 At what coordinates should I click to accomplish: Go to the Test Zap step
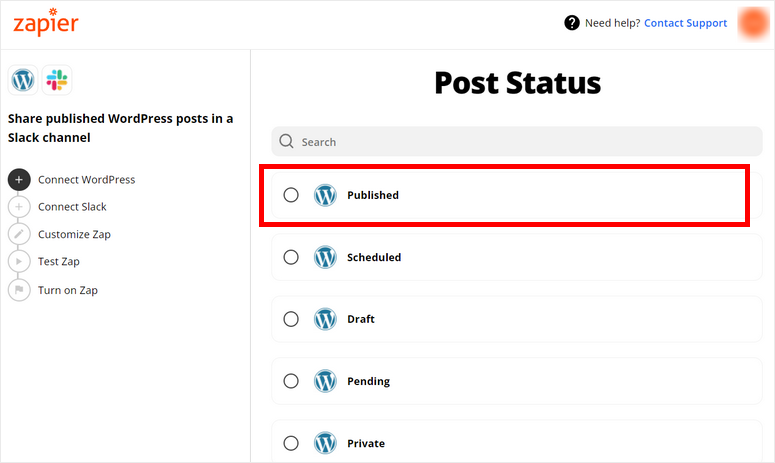pos(59,261)
